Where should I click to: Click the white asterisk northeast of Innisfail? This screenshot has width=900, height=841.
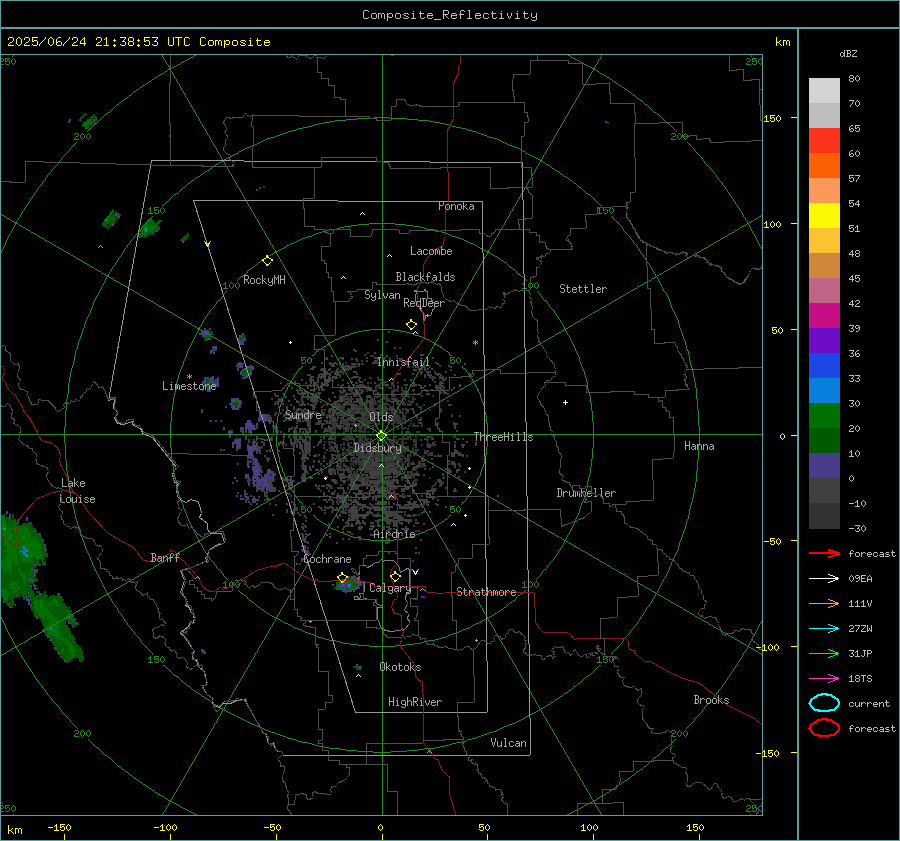pyautogui.click(x=475, y=343)
